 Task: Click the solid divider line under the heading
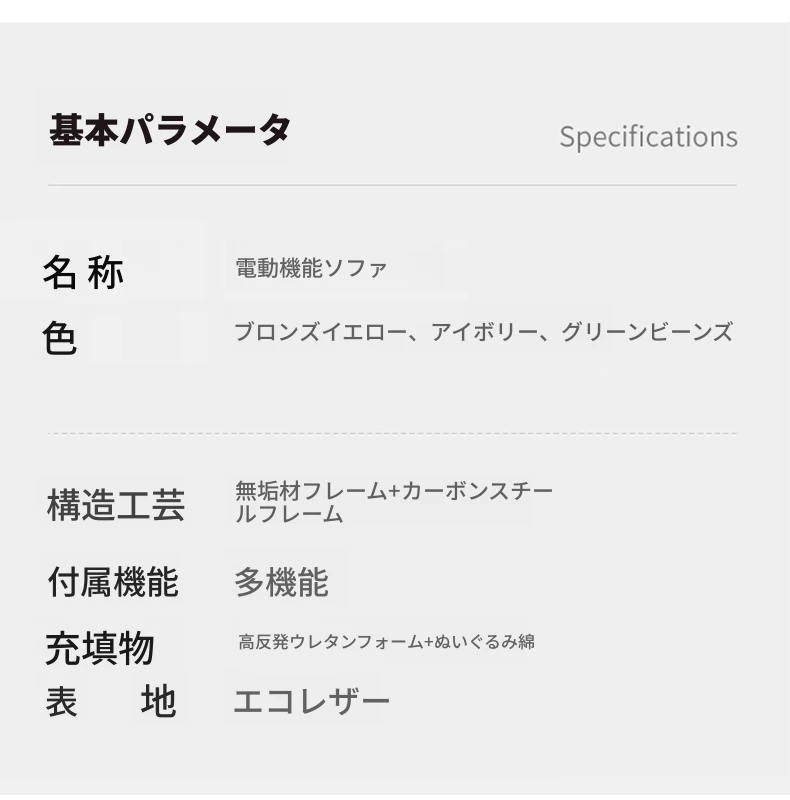[392, 185]
